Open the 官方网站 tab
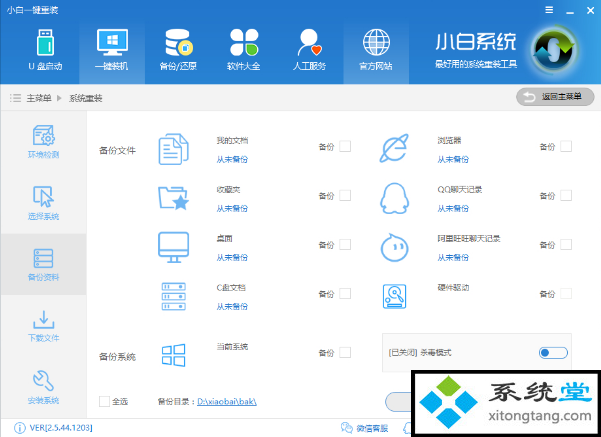The height and width of the screenshot is (437, 601). pyautogui.click(x=376, y=51)
